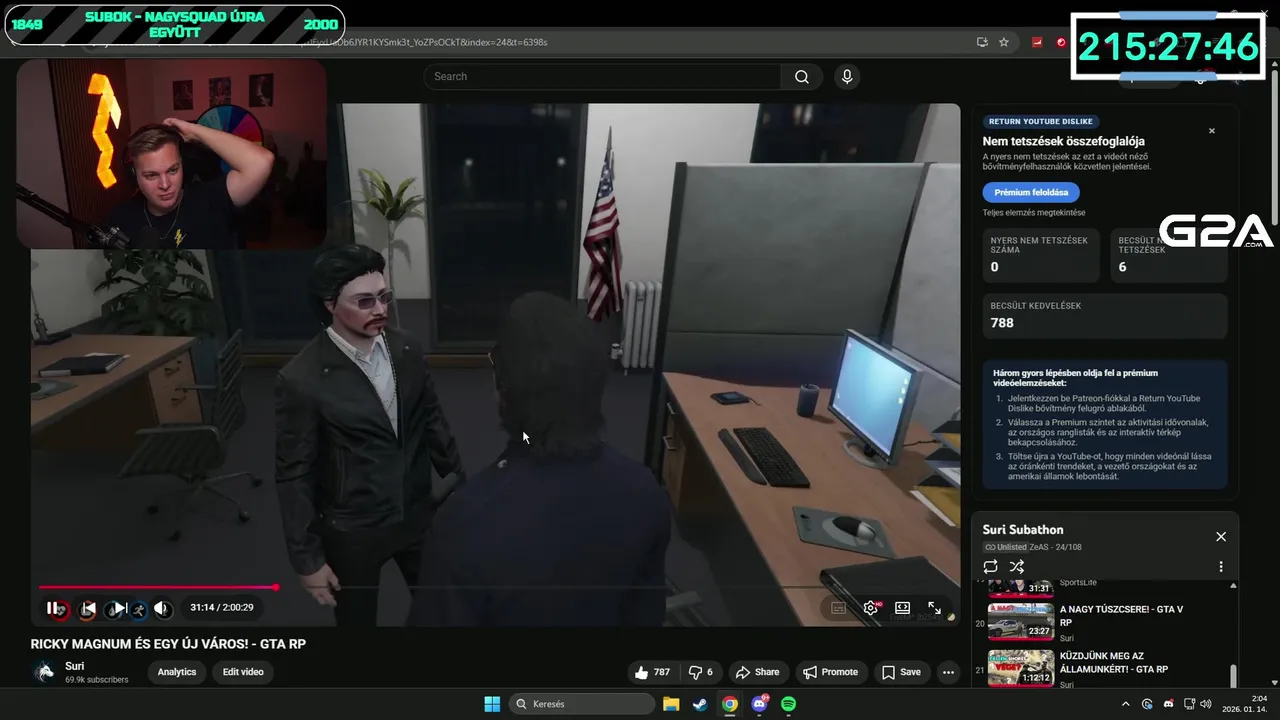Viewport: 1280px width, 720px height.
Task: Click the taskbar Keresés search box
Action: 580,704
